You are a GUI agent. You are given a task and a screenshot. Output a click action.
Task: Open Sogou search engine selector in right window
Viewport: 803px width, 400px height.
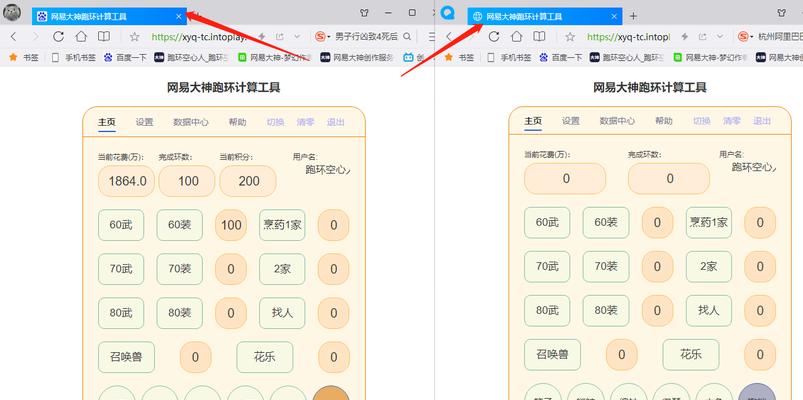coord(746,37)
